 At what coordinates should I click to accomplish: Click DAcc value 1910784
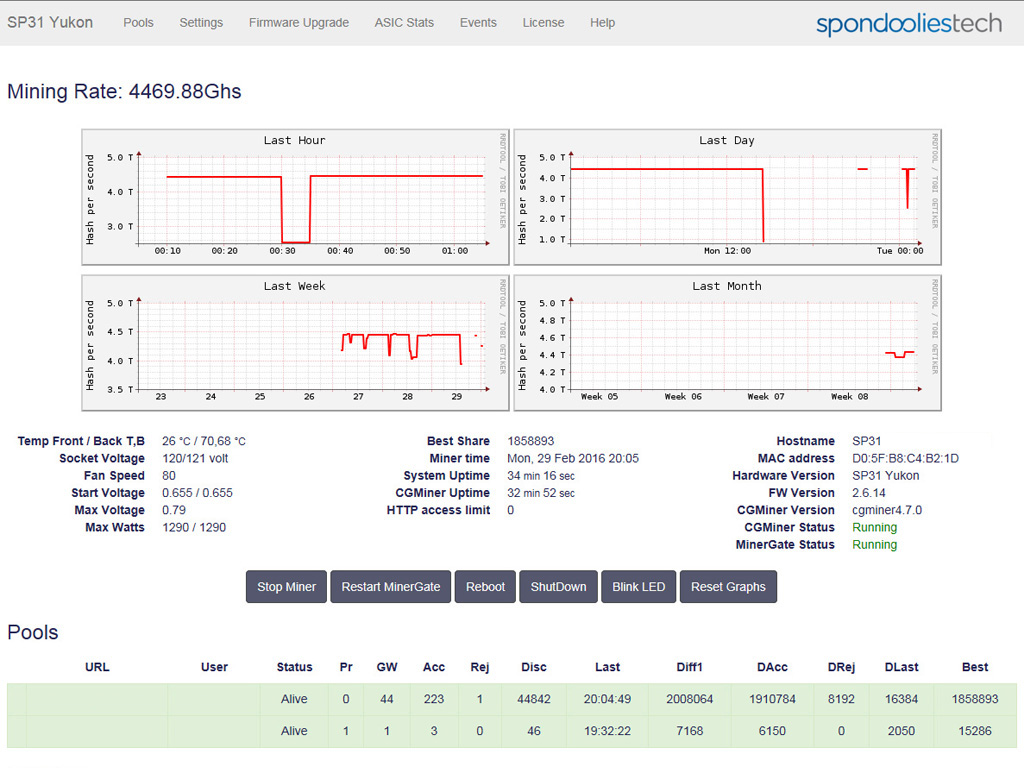click(772, 699)
